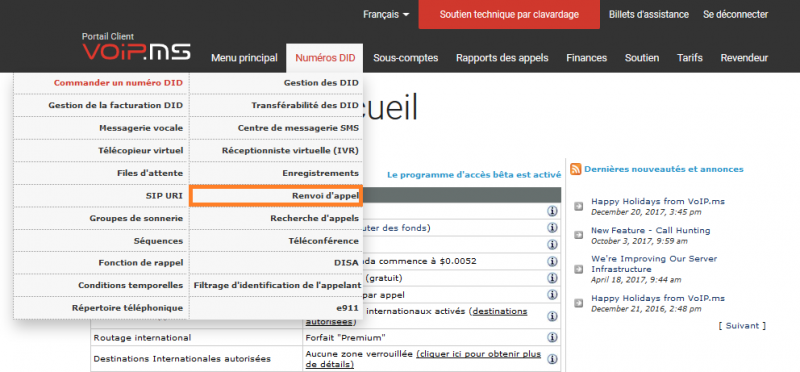Click the orange RSS feed icon
Screen dimensions: 800x372
[x=576, y=169]
